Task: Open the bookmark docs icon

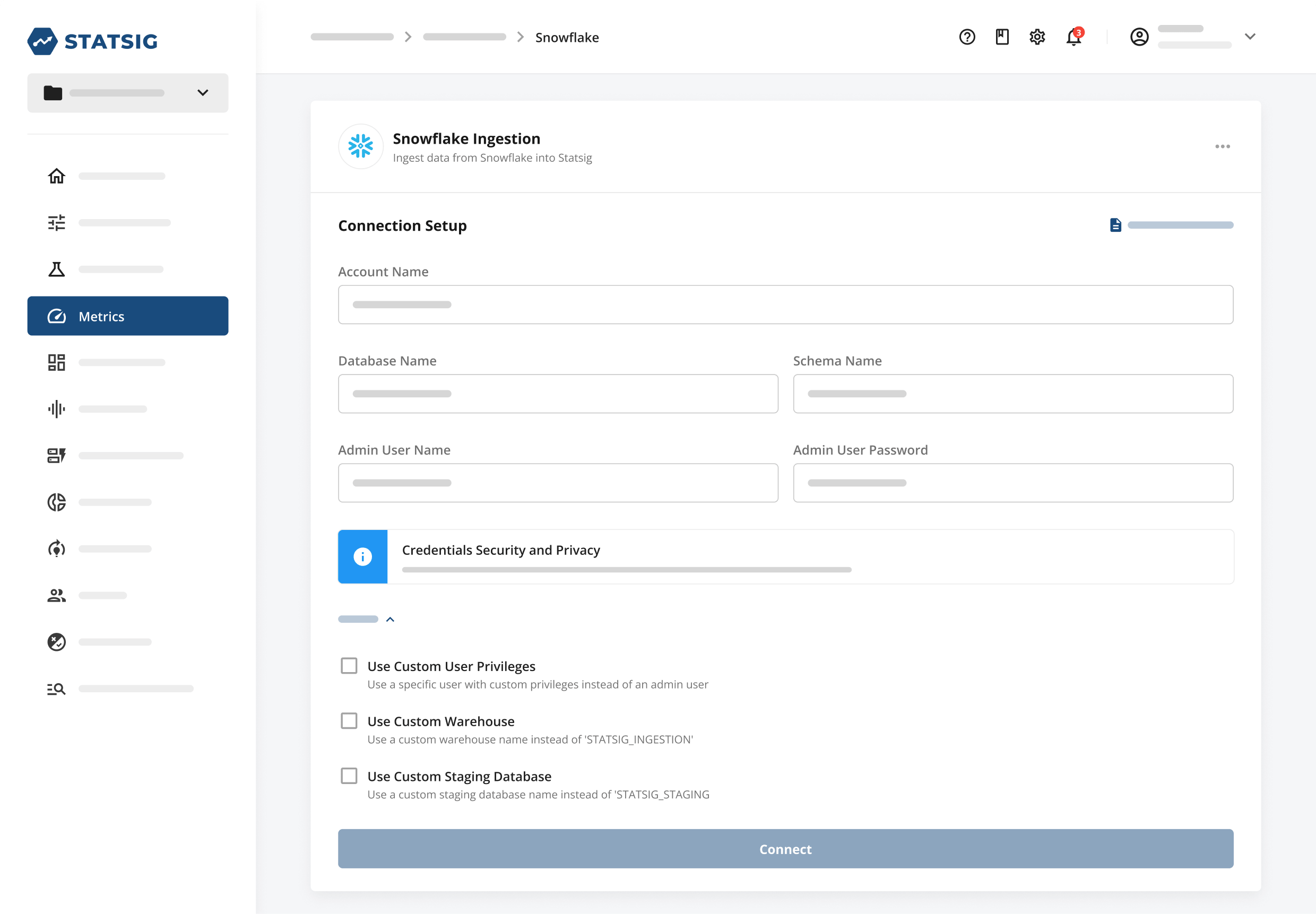Action: tap(1002, 37)
